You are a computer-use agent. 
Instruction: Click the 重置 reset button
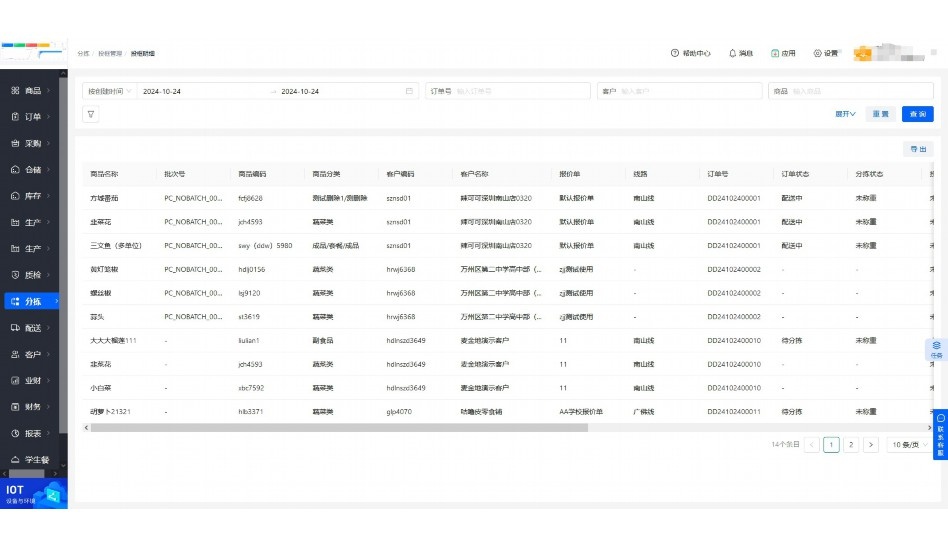coord(880,114)
